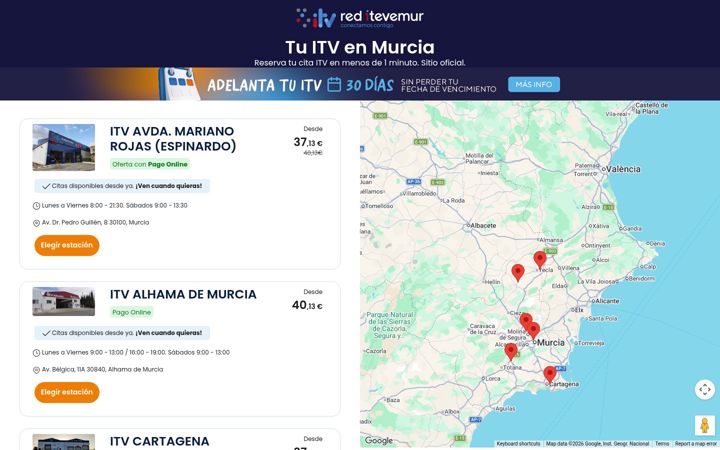Select the map marker at Cartagena

pyautogui.click(x=550, y=374)
